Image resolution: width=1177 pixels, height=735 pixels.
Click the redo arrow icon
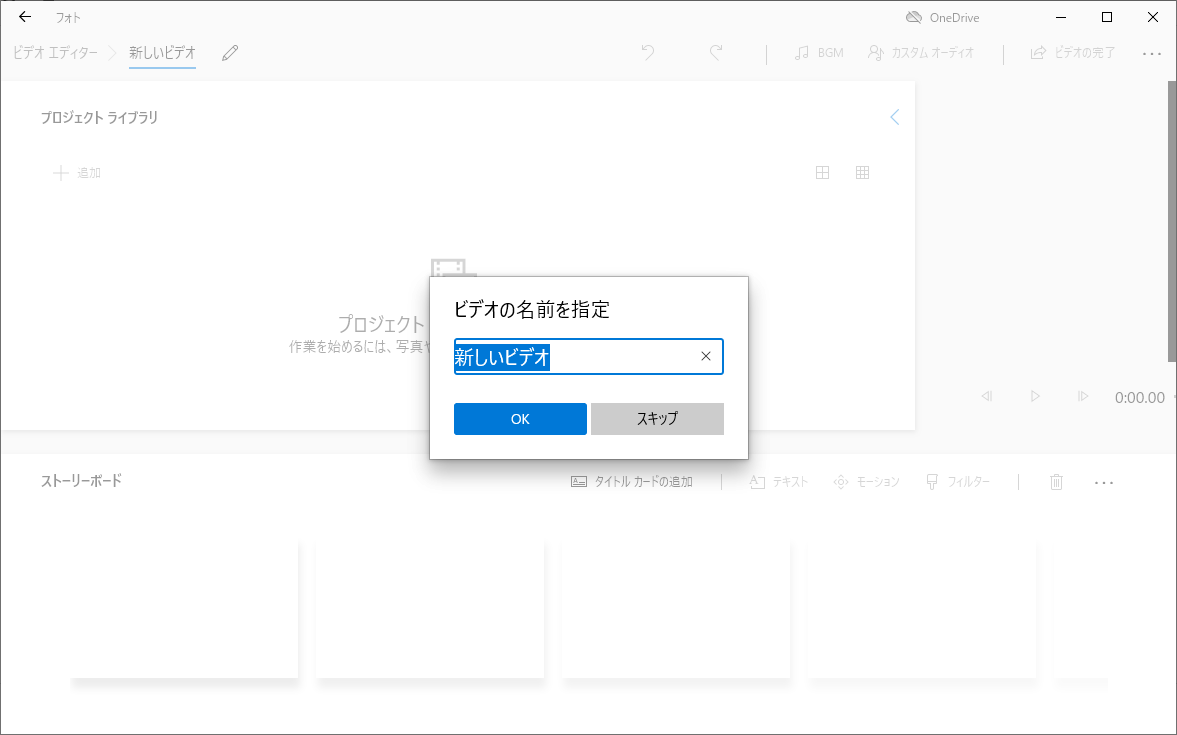(x=716, y=53)
